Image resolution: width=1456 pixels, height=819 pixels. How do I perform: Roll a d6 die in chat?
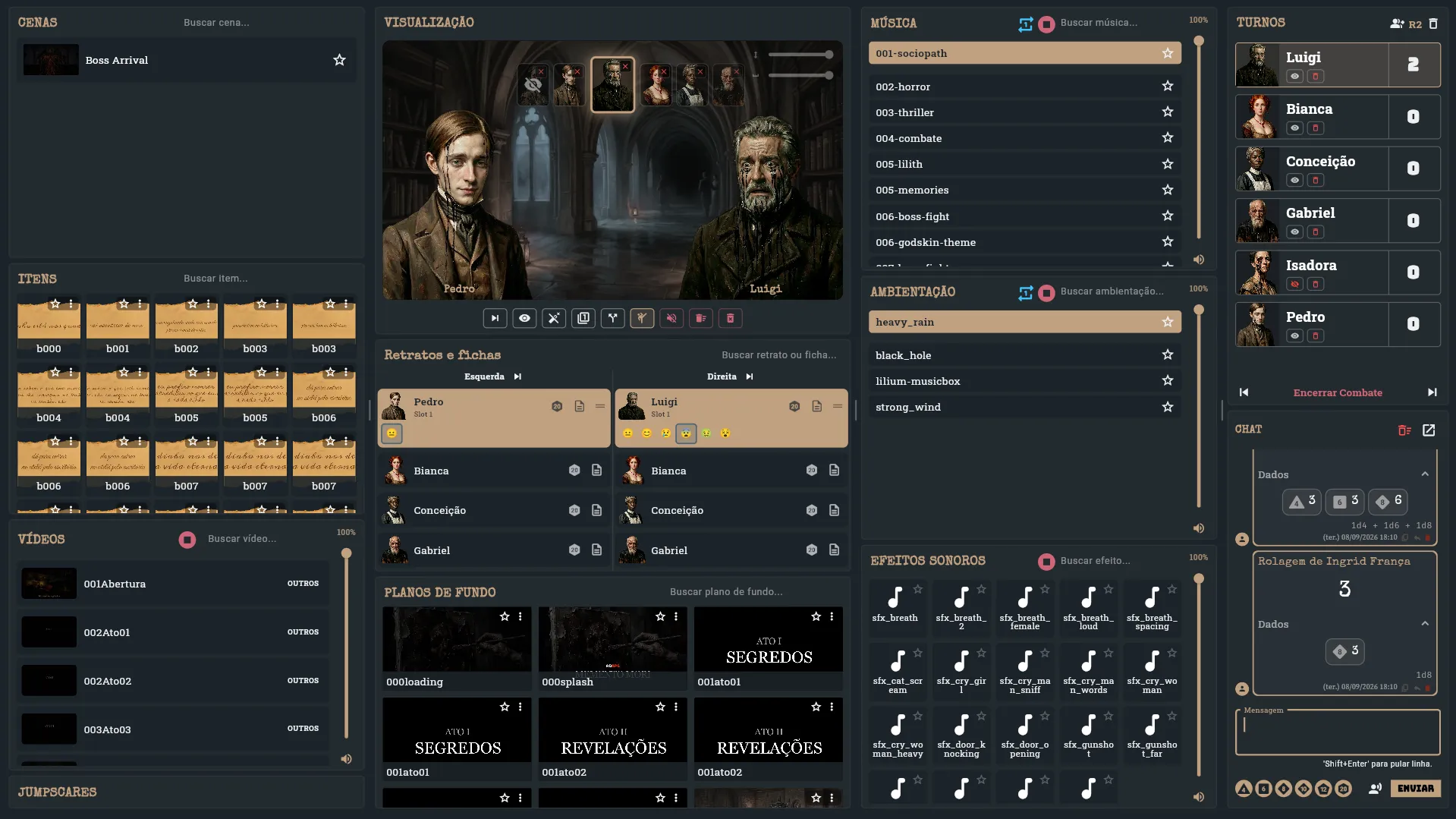(1263, 789)
